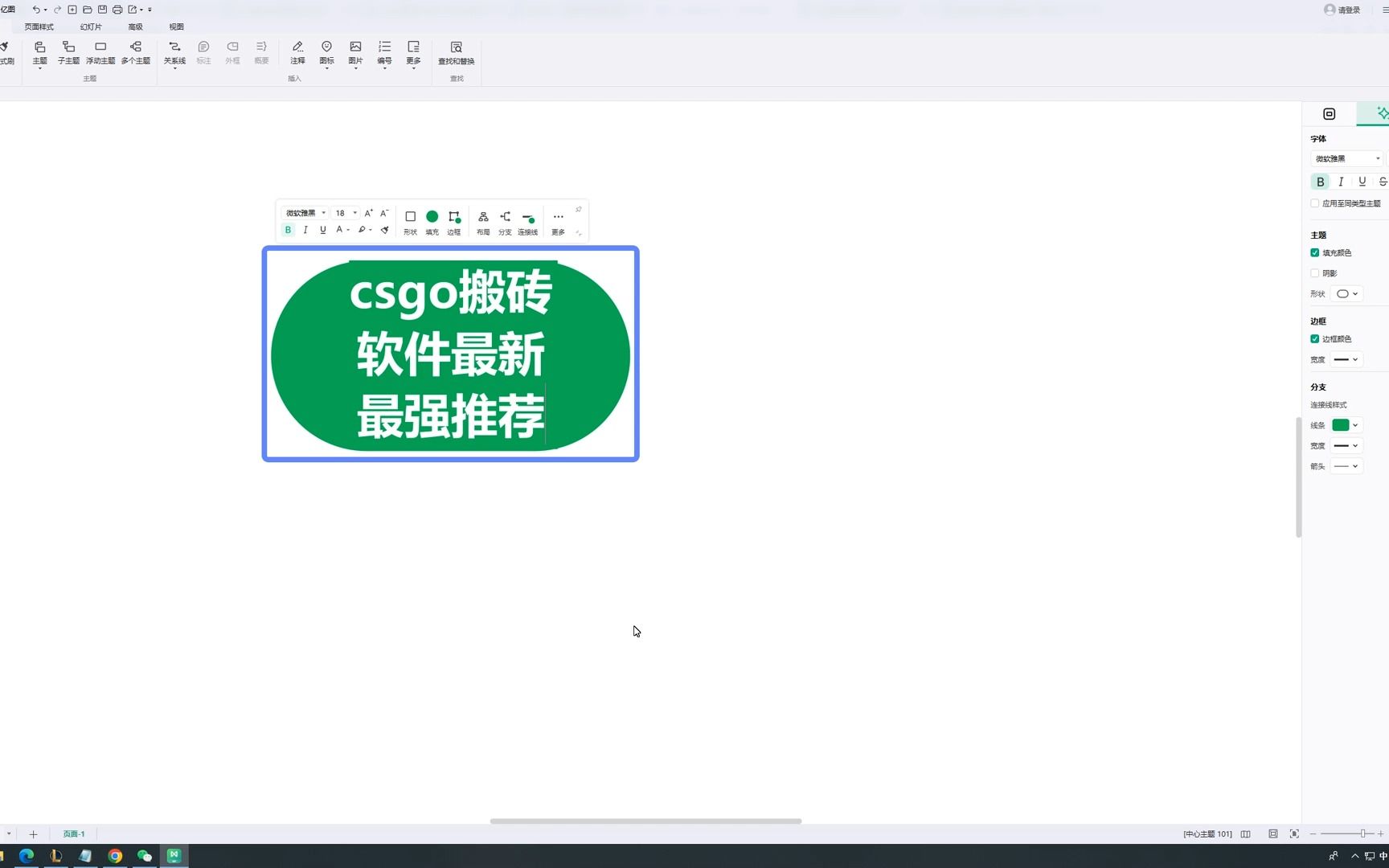The image size is (1389, 868).
Task: Check 应用至同类型主题 checkbox
Action: (x=1315, y=203)
